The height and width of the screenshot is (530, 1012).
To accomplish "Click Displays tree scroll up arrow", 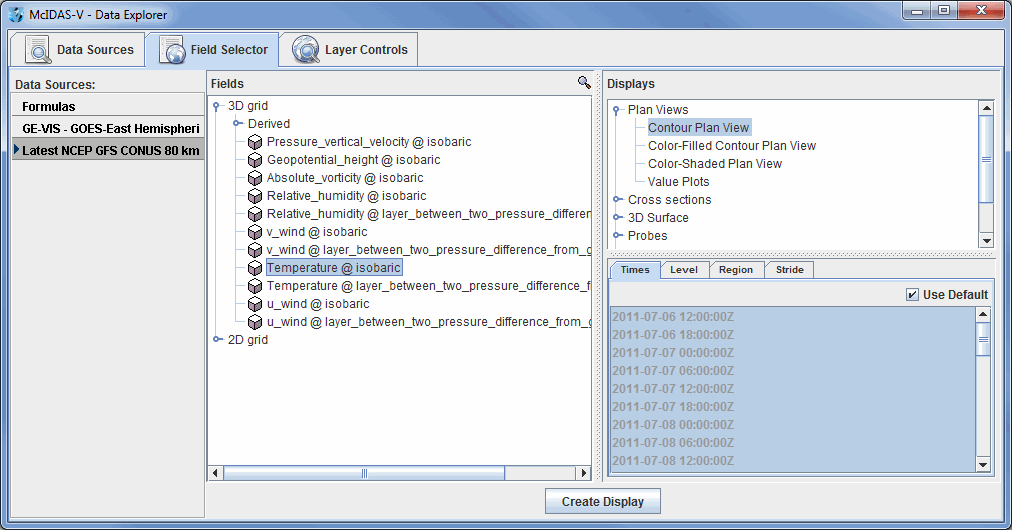I will 986,108.
